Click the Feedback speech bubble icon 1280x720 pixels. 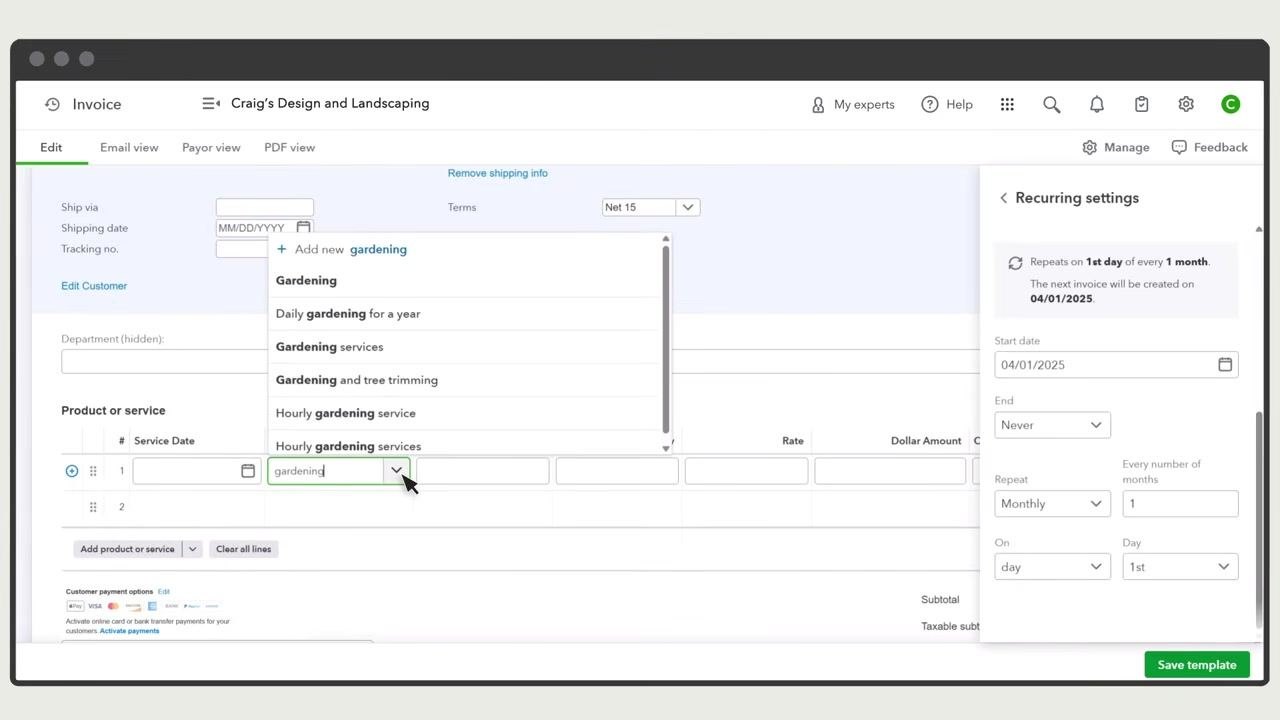pos(1179,147)
